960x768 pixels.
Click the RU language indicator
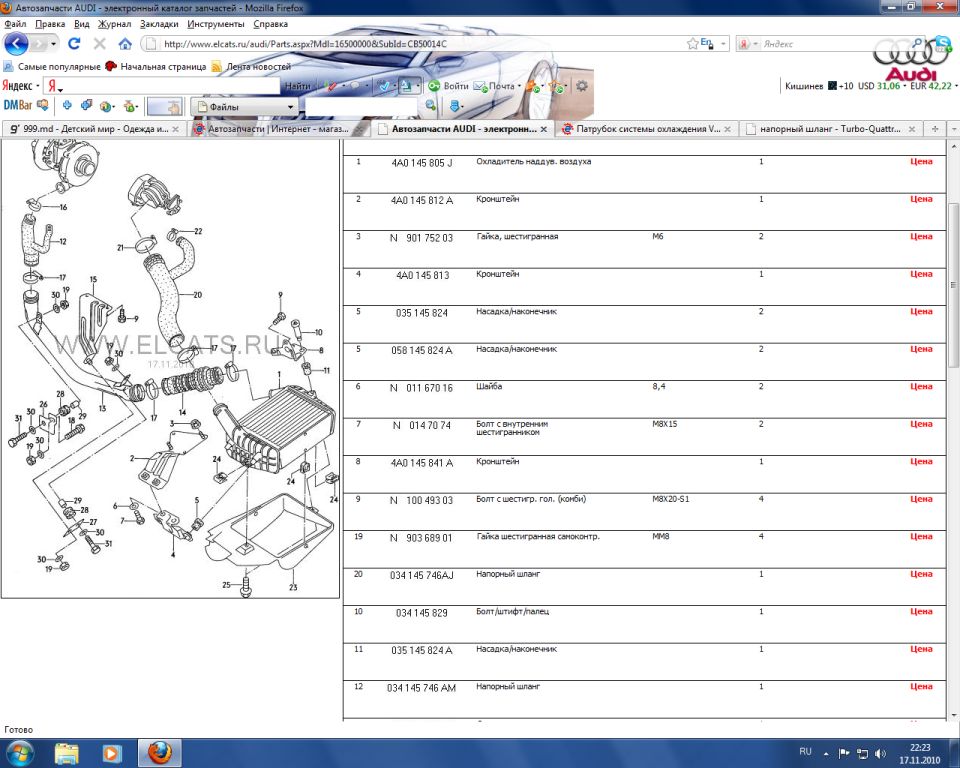tap(805, 751)
